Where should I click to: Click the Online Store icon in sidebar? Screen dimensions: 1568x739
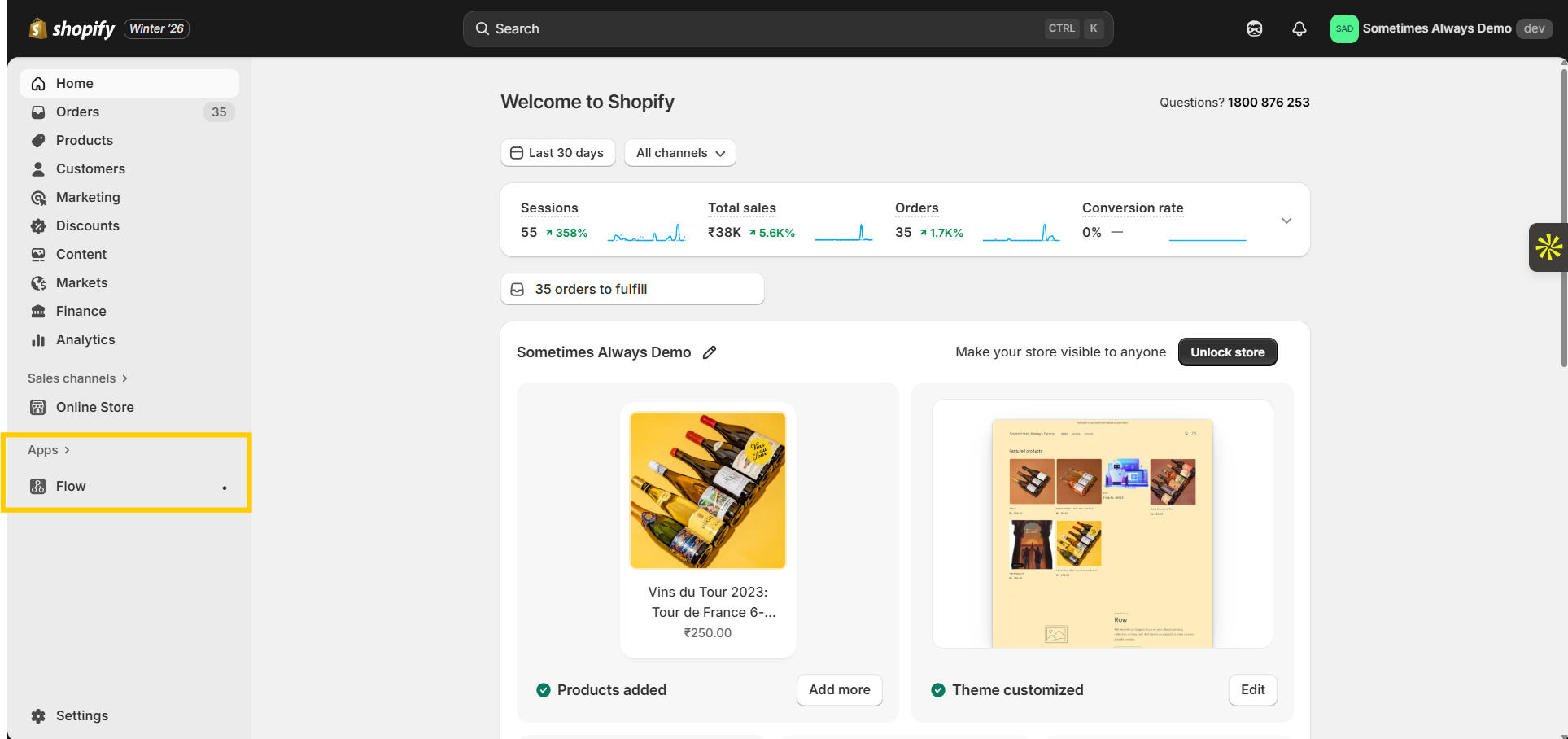click(38, 408)
